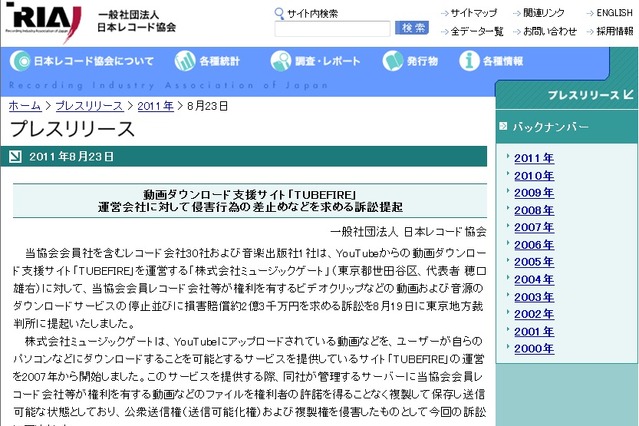This screenshot has width=639, height=426.
Task: Click the book icon beside 発行物
Action: click(x=393, y=61)
